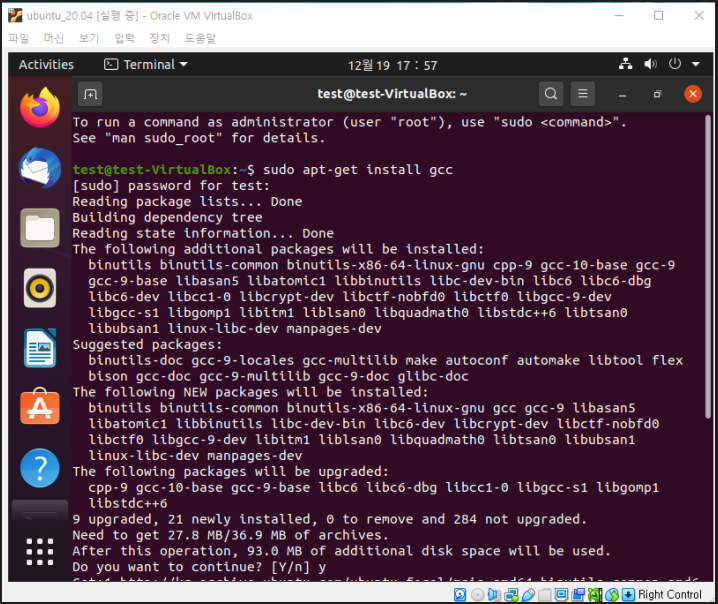The width and height of the screenshot is (718, 604).
Task: Click the 'See "man sudo_root" for details.' line
Action: pyautogui.click(x=199, y=138)
